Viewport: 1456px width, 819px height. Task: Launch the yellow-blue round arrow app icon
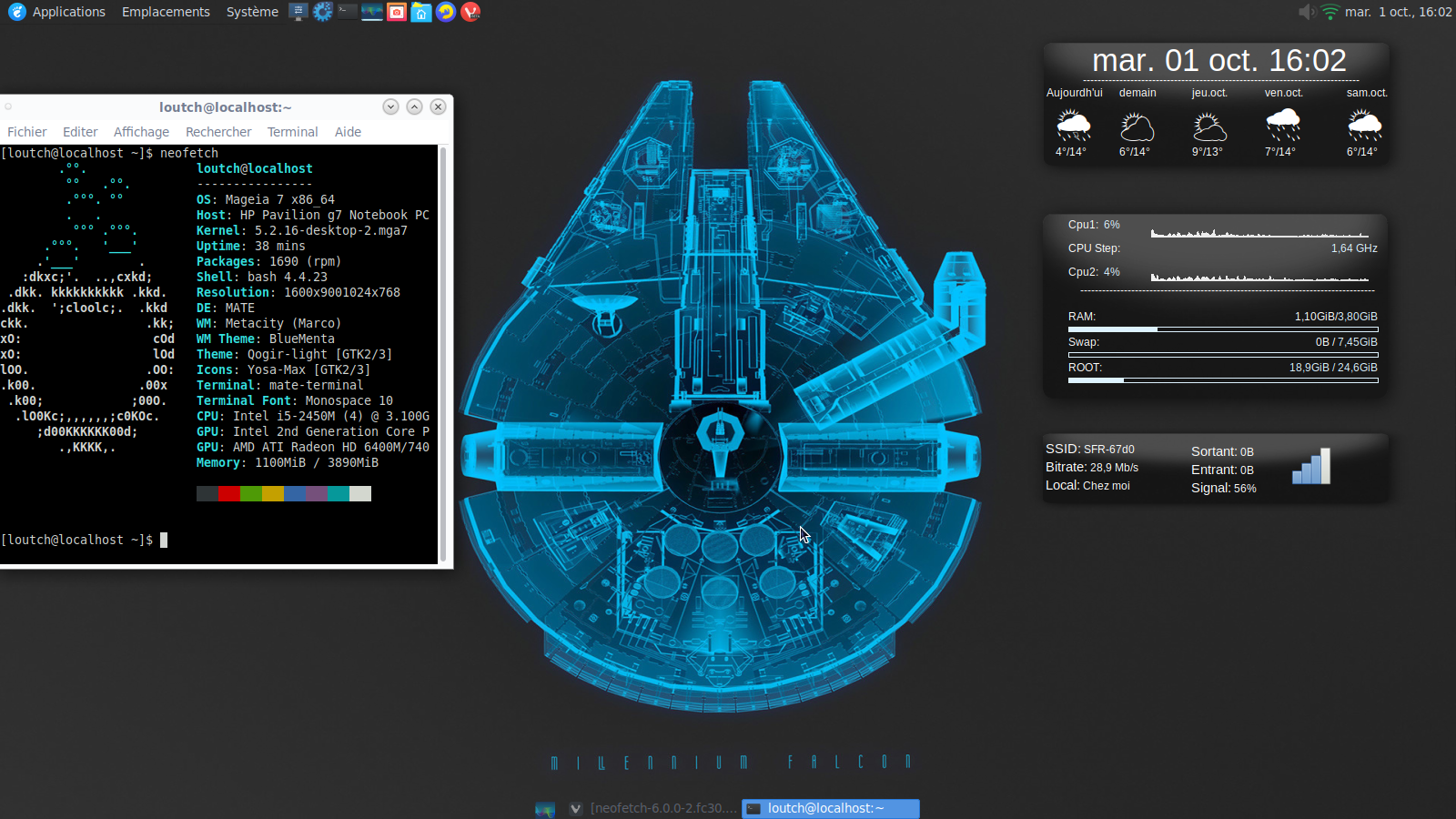tap(446, 12)
